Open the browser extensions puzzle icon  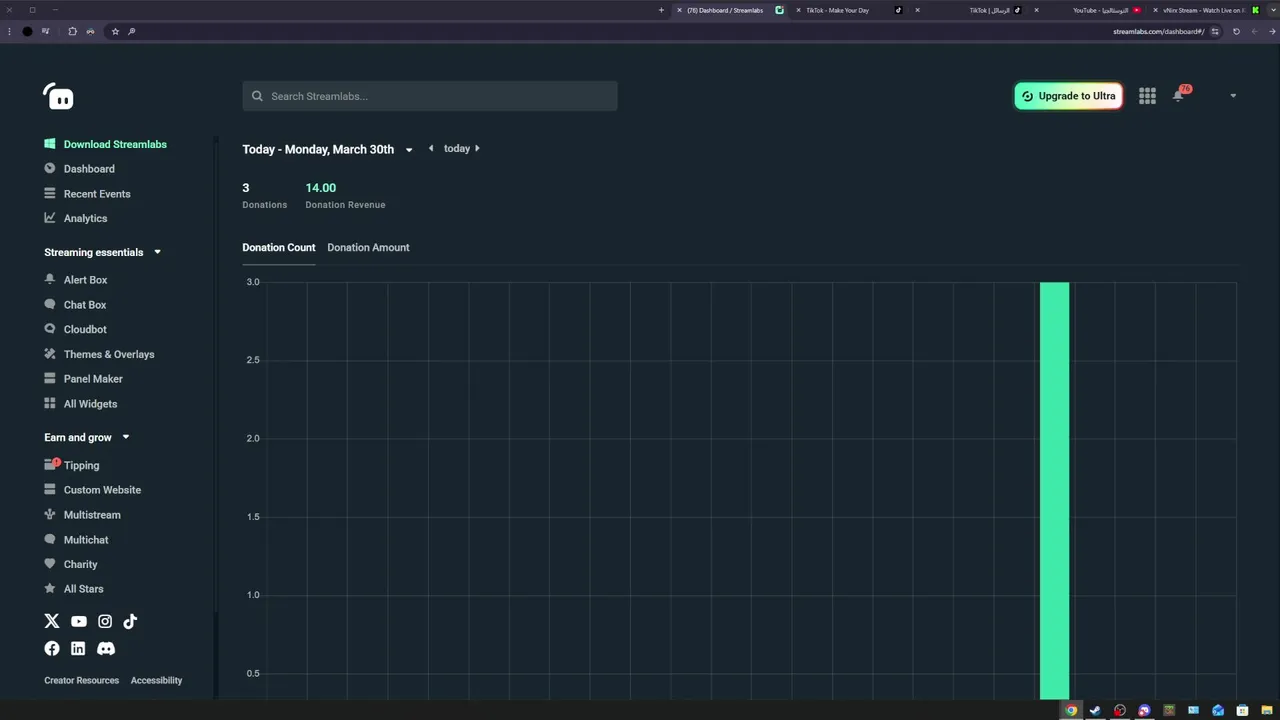coord(72,31)
